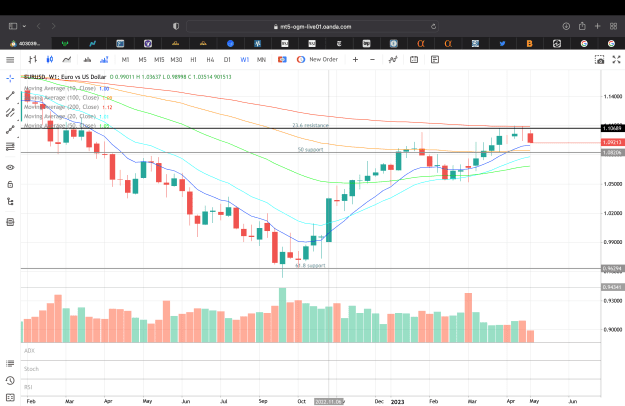Switch to the D1 timeframe
The image size is (625, 406).
point(227,59)
